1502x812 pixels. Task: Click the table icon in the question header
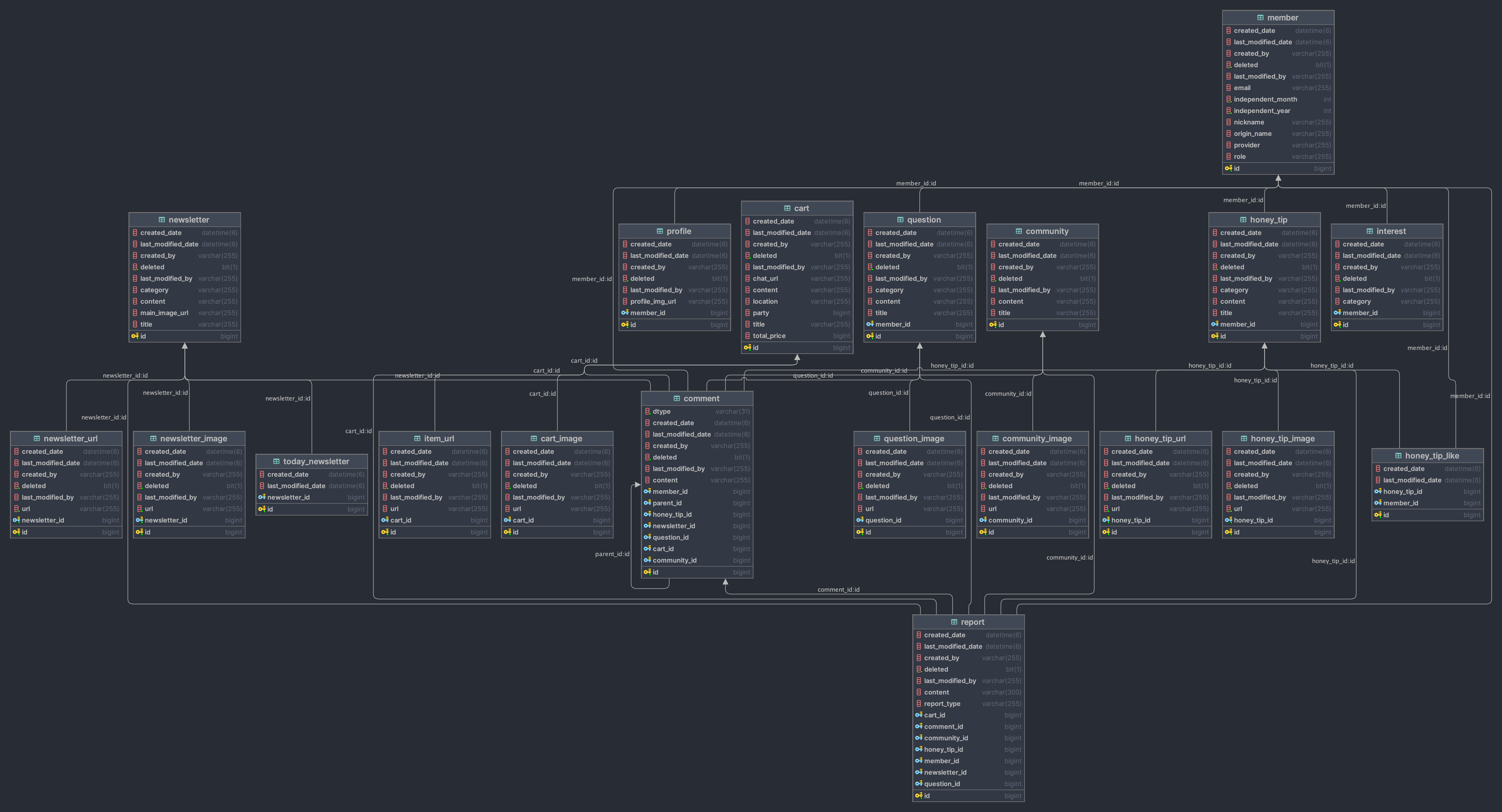click(900, 220)
